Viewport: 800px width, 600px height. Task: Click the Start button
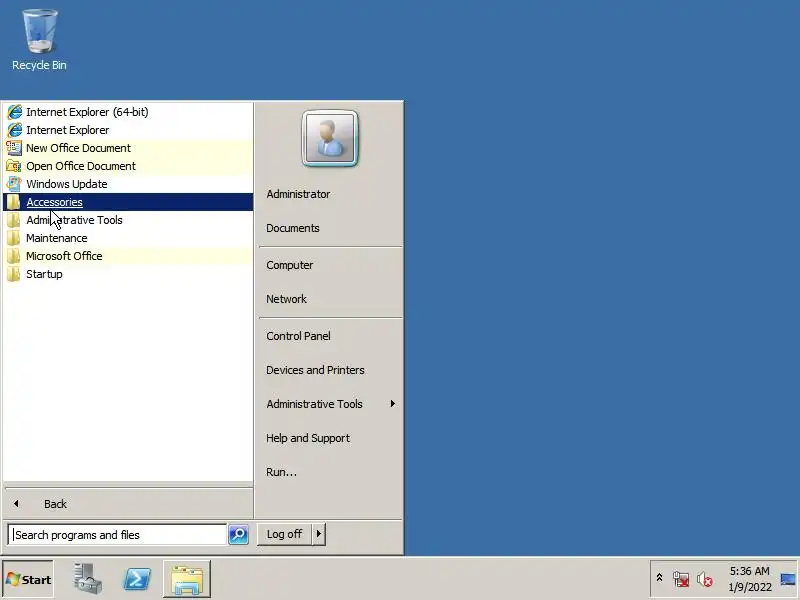coord(28,579)
